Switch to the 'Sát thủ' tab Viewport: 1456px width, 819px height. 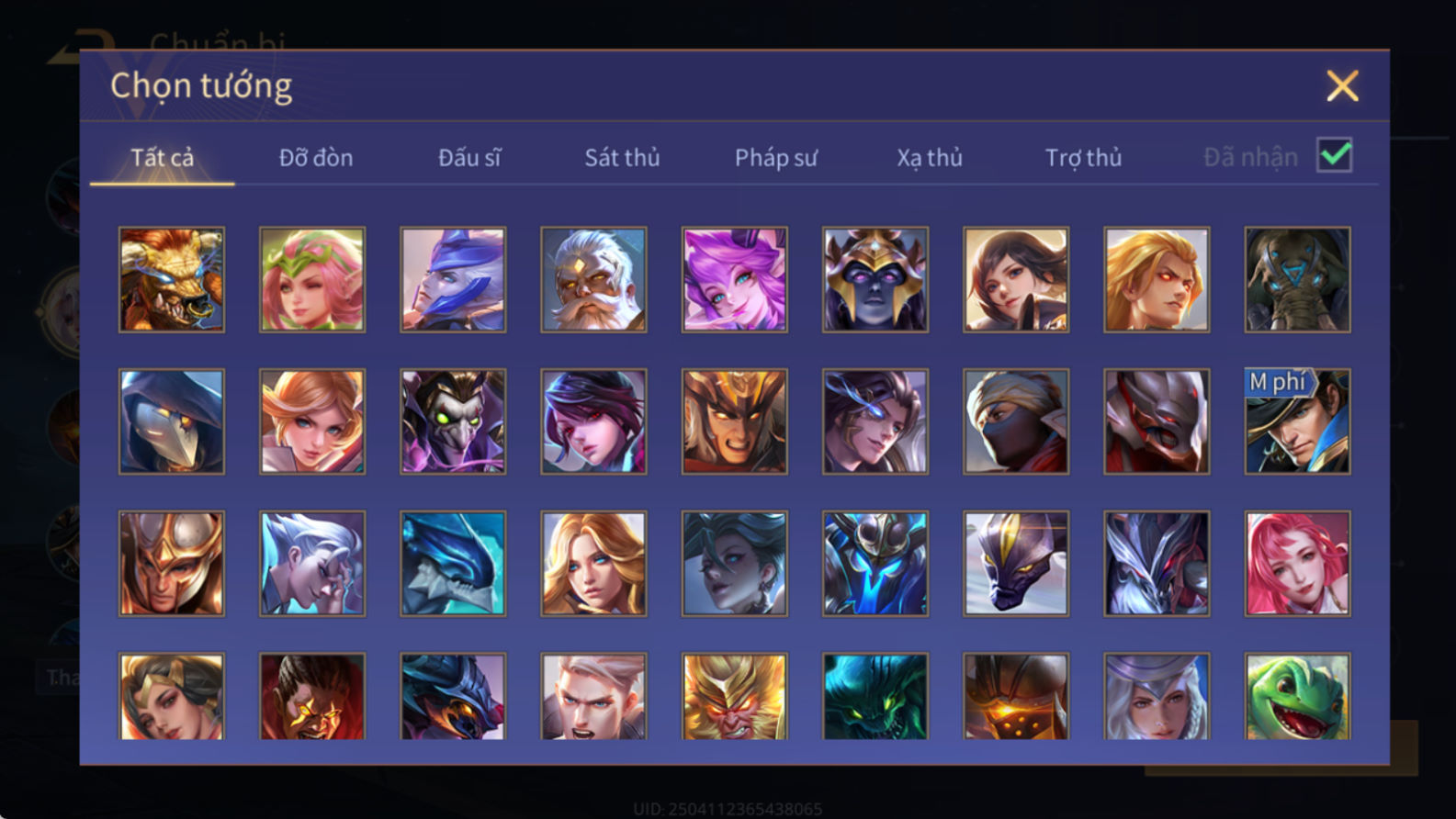[x=622, y=158]
